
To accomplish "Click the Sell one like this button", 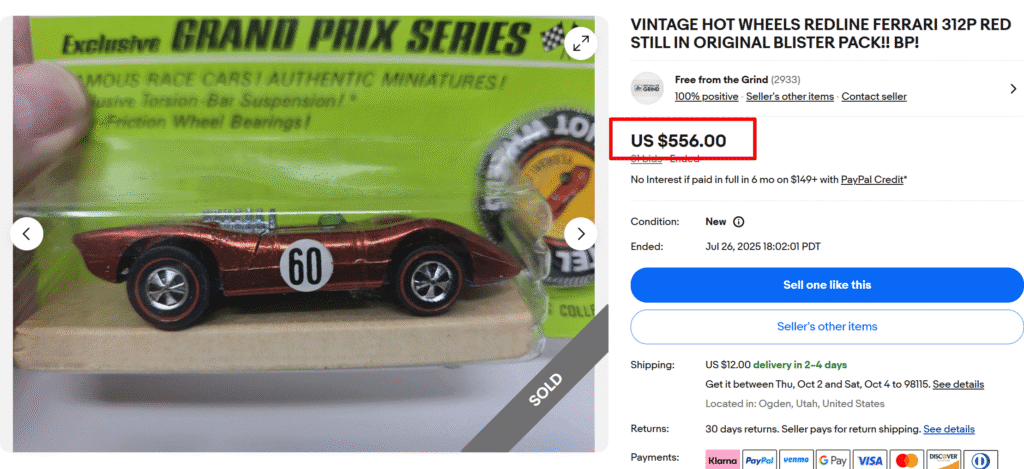I will click(x=827, y=285).
